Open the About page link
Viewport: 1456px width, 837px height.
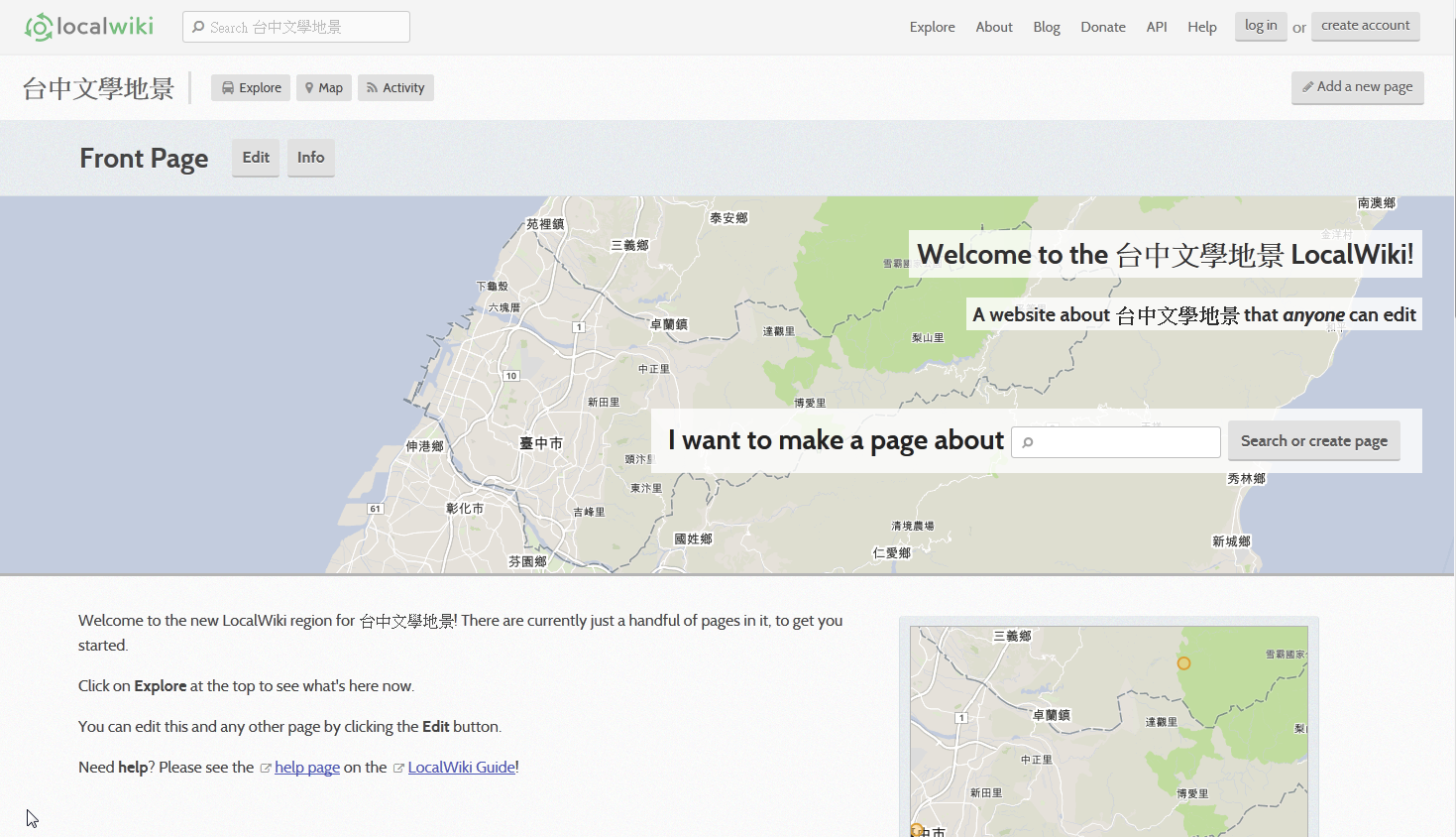click(993, 27)
